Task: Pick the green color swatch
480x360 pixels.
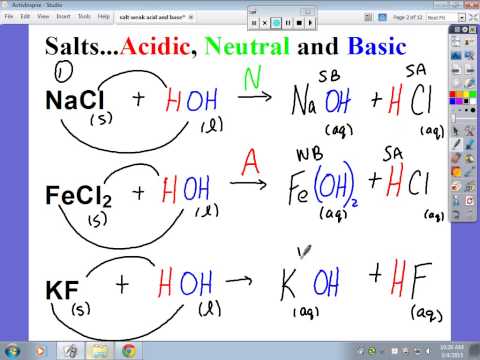Action: pyautogui.click(x=473, y=94)
